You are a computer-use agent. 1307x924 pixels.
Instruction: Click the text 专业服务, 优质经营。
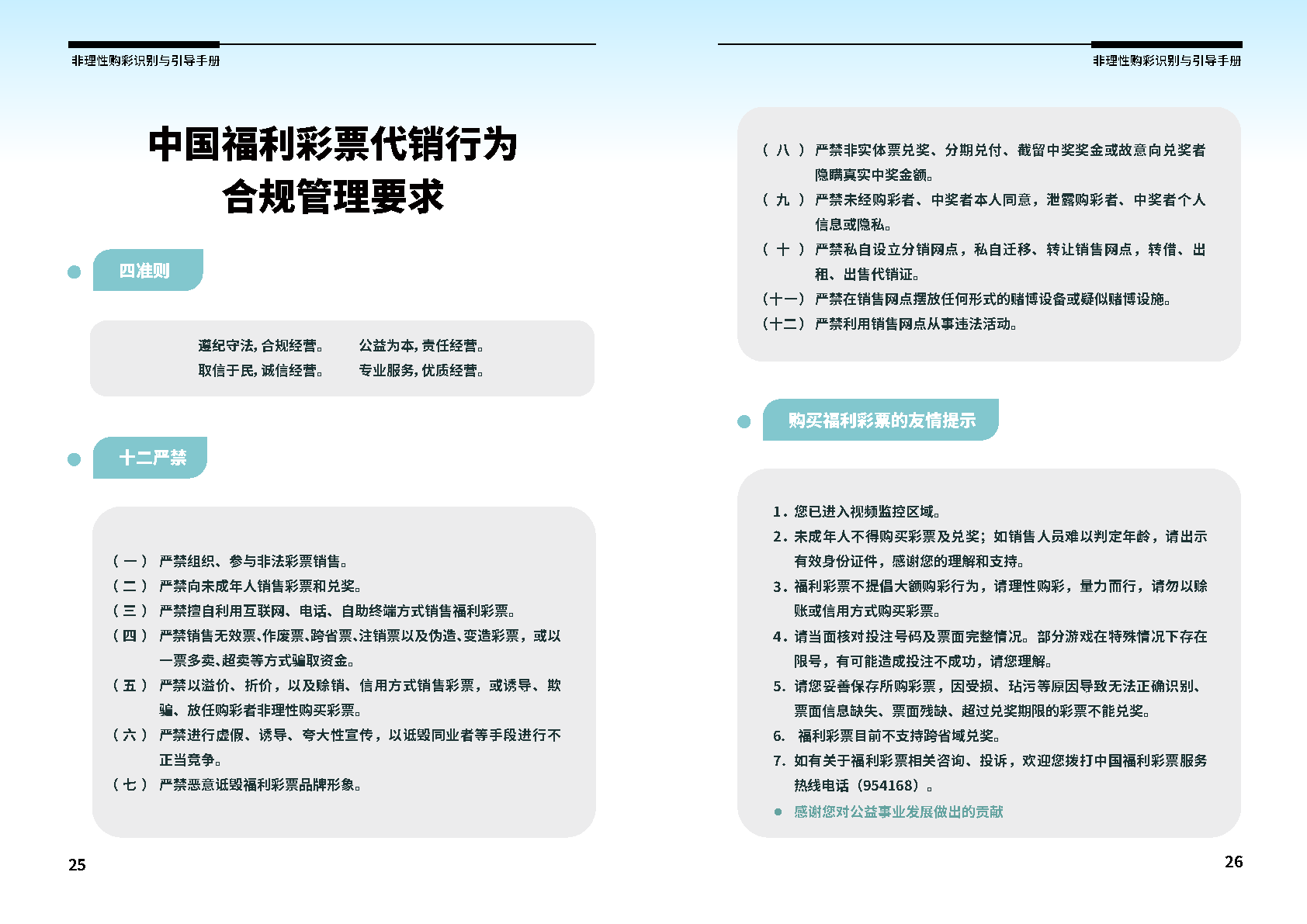pos(421,371)
